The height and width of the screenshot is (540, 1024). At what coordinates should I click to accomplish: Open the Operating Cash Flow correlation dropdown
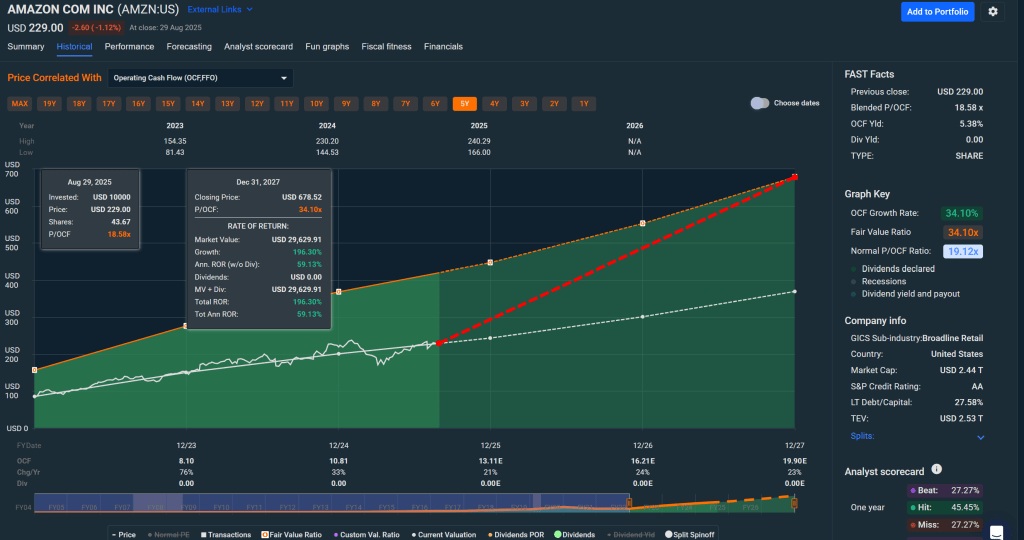point(200,77)
